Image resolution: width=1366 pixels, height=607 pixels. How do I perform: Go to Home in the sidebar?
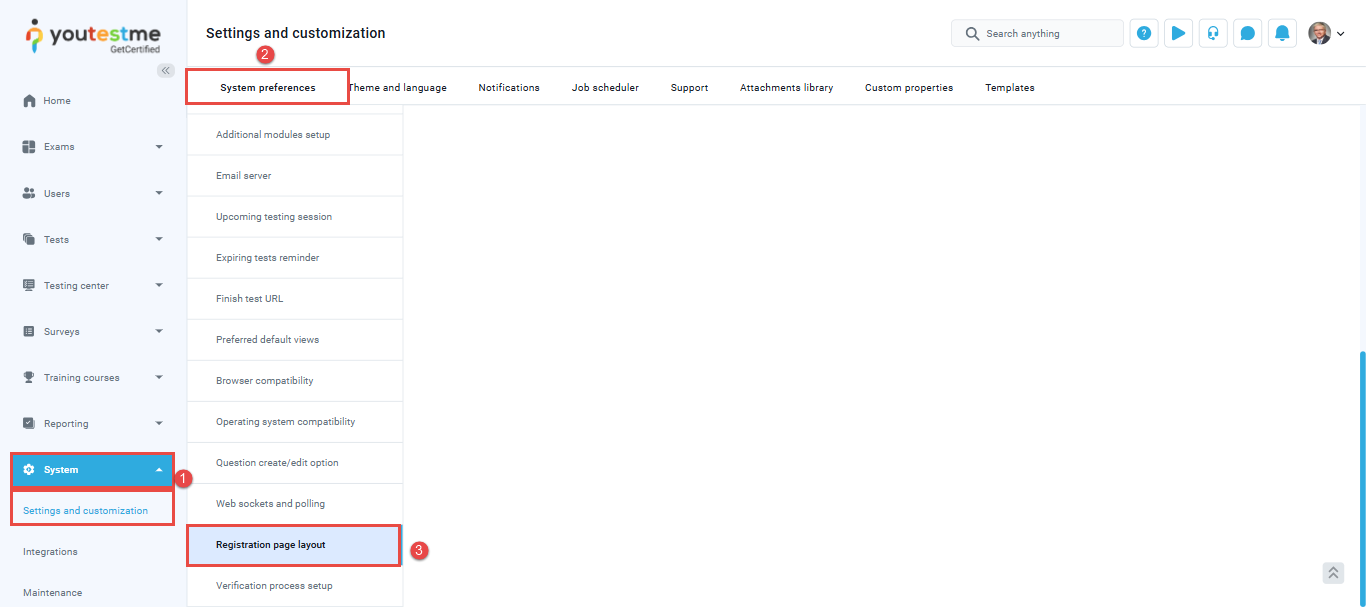(x=57, y=101)
